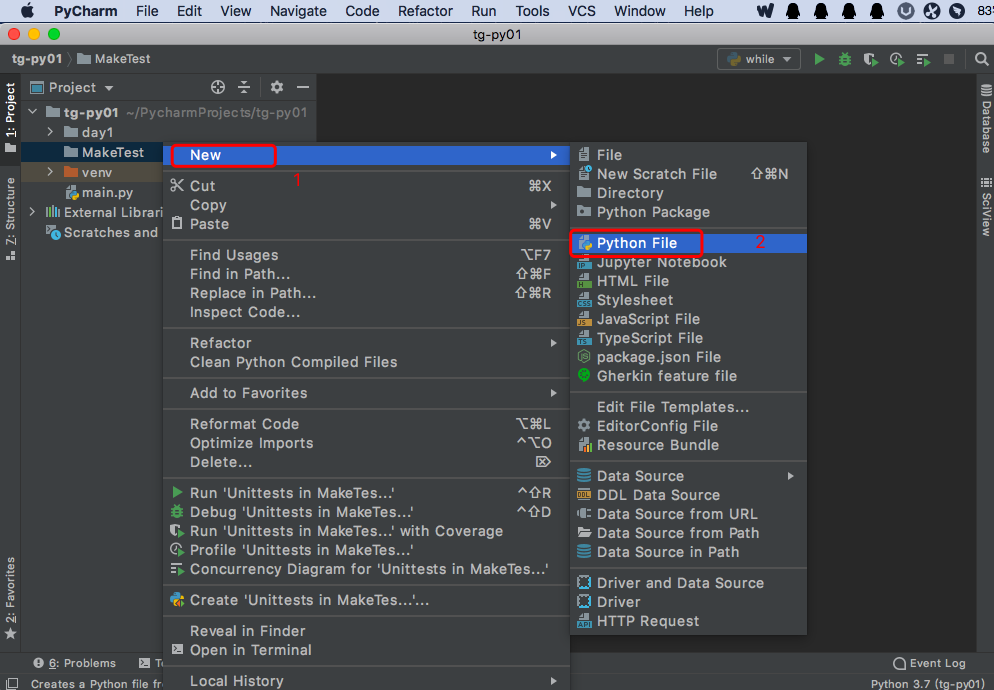Image resolution: width=994 pixels, height=690 pixels.
Task: Open the while run configuration dropdown
Action: point(759,59)
